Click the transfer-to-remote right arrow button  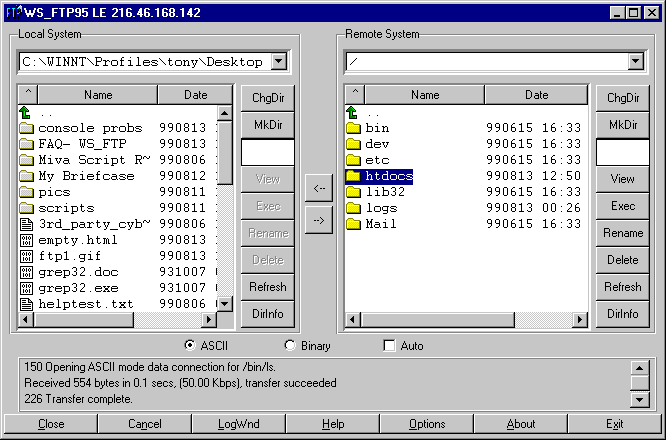(319, 220)
